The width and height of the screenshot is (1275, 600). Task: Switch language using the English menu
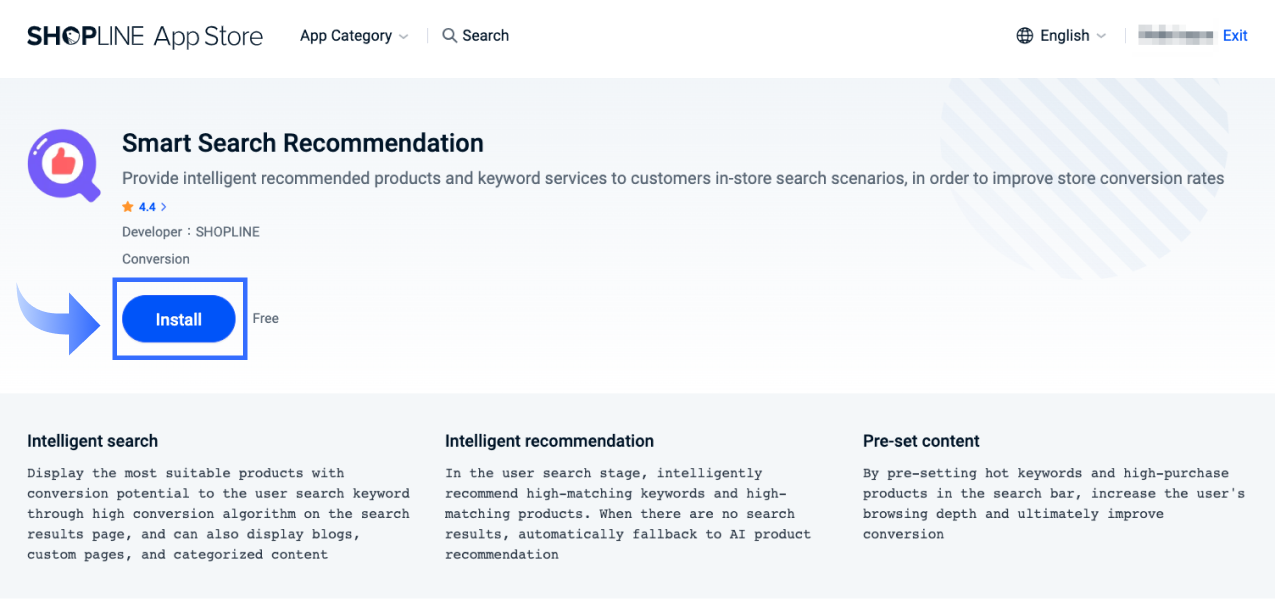click(x=1065, y=35)
